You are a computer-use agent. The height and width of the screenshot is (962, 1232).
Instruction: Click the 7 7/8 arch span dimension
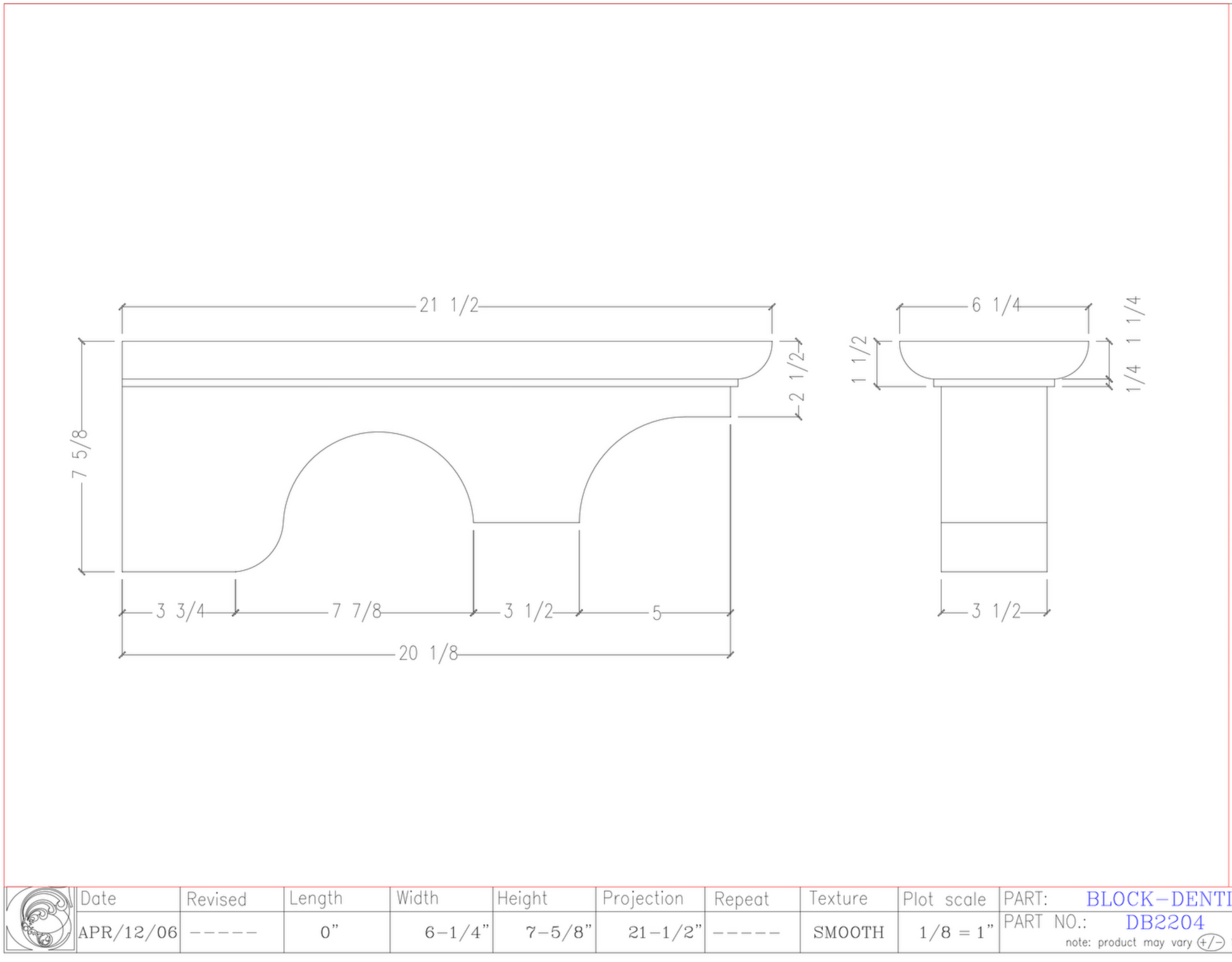coord(356,611)
